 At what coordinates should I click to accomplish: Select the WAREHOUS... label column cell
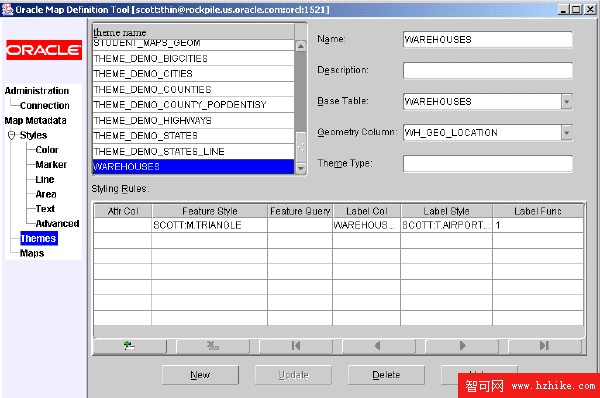pos(367,225)
